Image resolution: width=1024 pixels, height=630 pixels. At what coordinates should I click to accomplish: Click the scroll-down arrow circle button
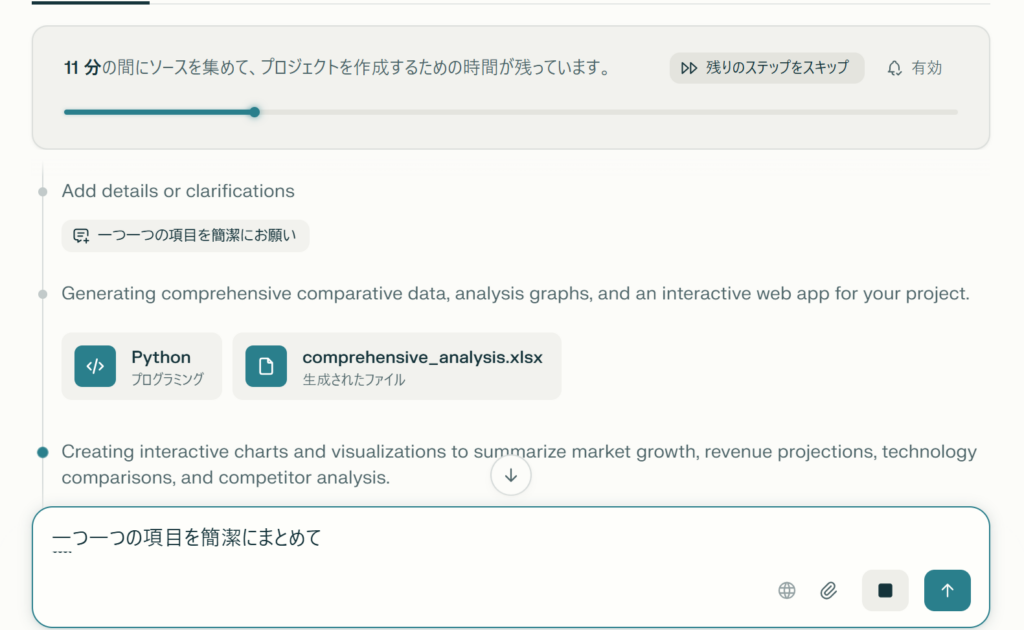[511, 475]
